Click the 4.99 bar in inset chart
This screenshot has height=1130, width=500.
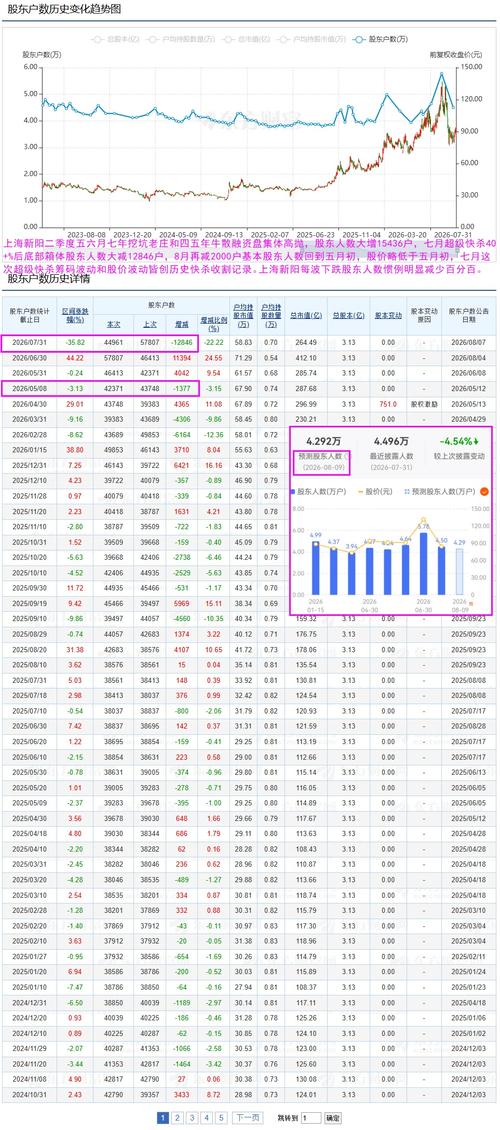pyautogui.click(x=315, y=568)
